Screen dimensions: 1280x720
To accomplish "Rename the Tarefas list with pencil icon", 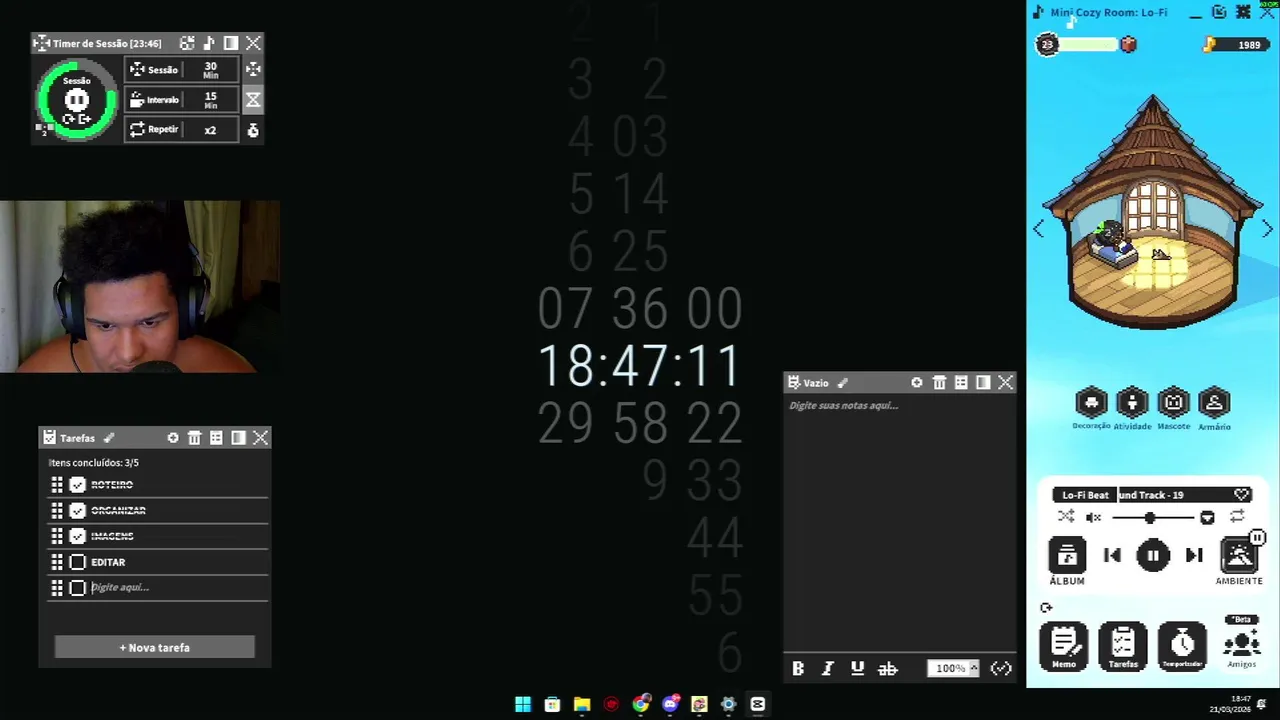I will coord(109,438).
